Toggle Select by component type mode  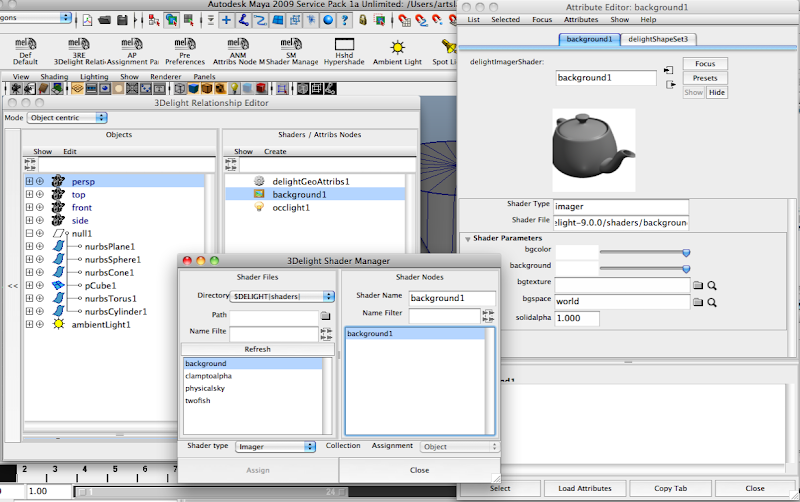(x=189, y=20)
